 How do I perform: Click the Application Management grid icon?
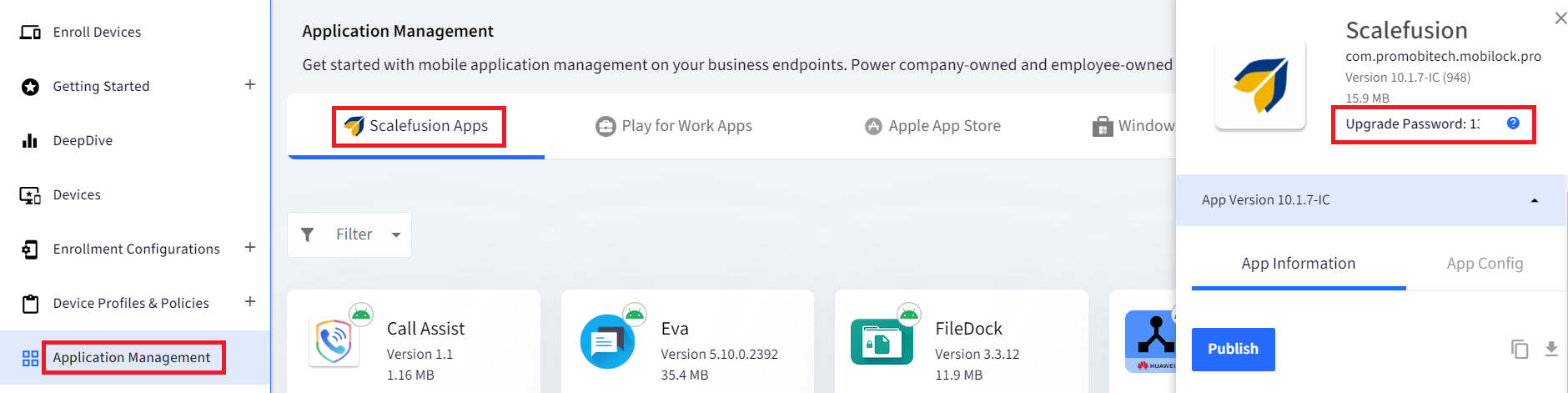30,358
